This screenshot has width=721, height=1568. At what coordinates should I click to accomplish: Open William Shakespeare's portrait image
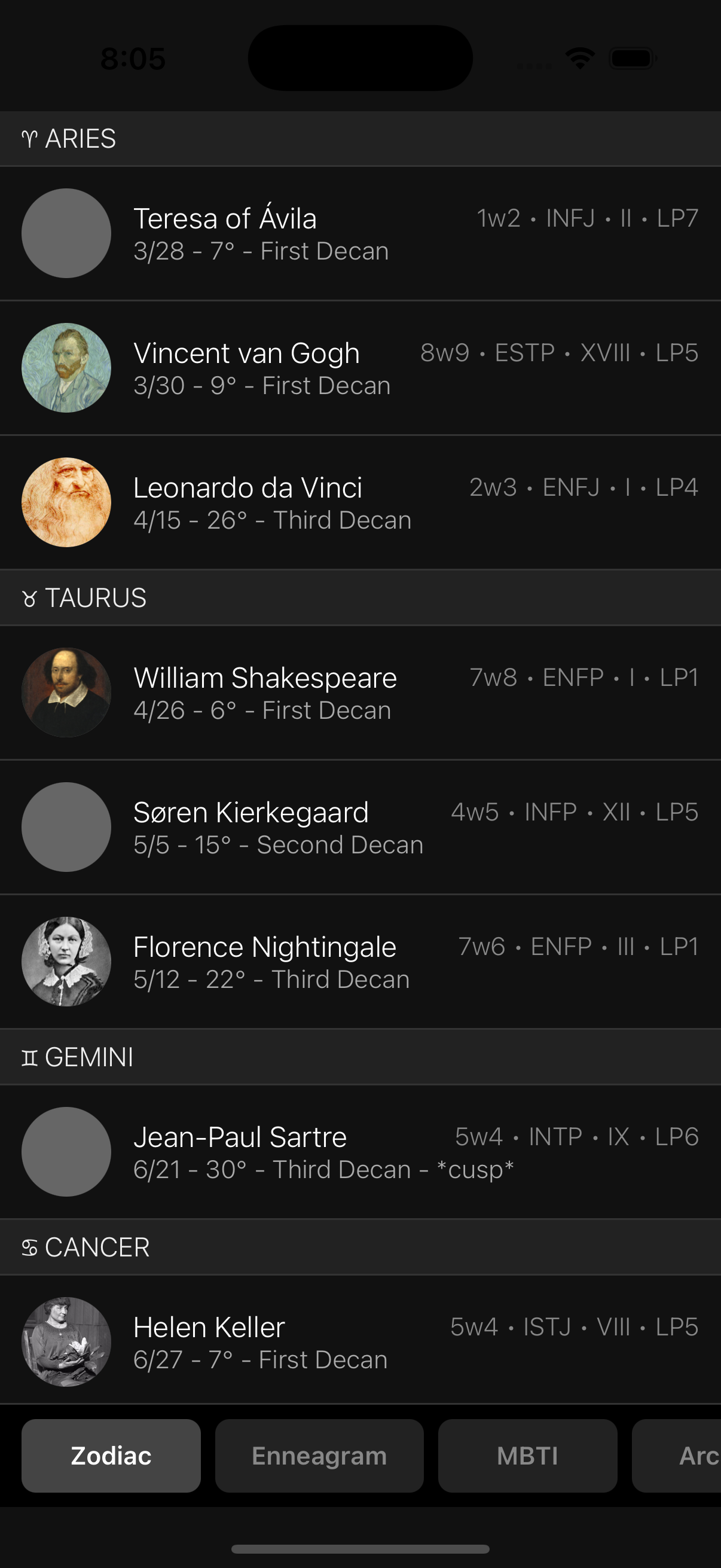[66, 692]
